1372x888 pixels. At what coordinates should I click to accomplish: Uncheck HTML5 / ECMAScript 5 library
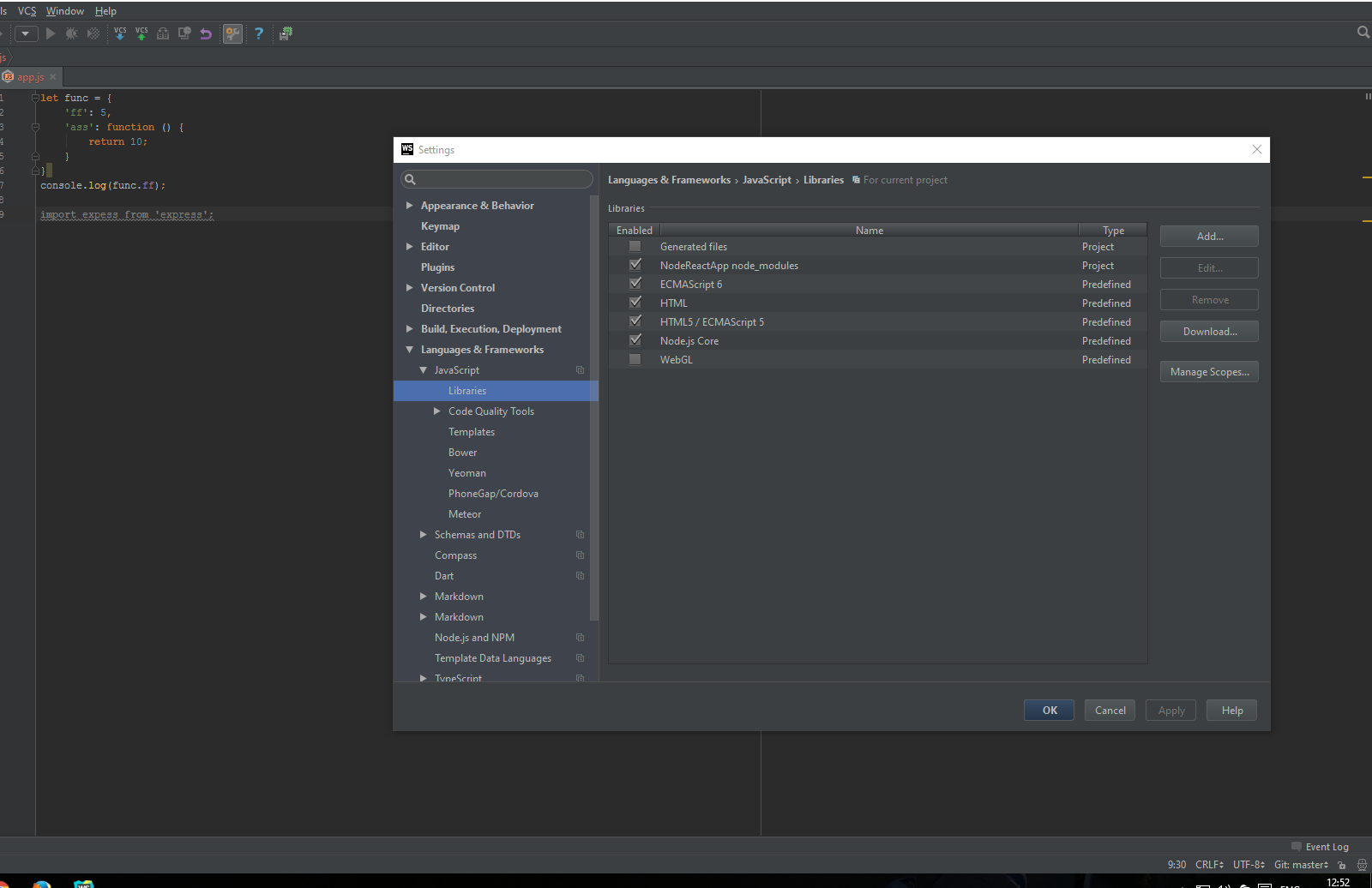point(635,322)
